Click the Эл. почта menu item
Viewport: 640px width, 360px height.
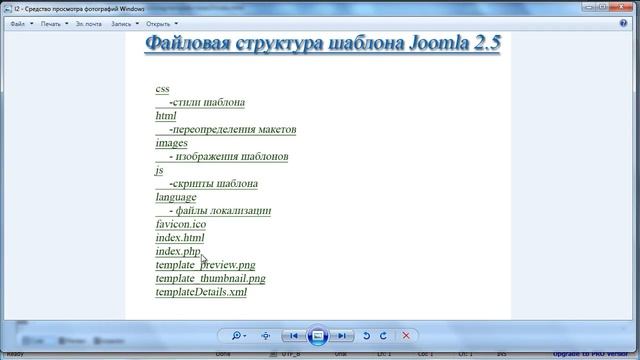coord(89,24)
